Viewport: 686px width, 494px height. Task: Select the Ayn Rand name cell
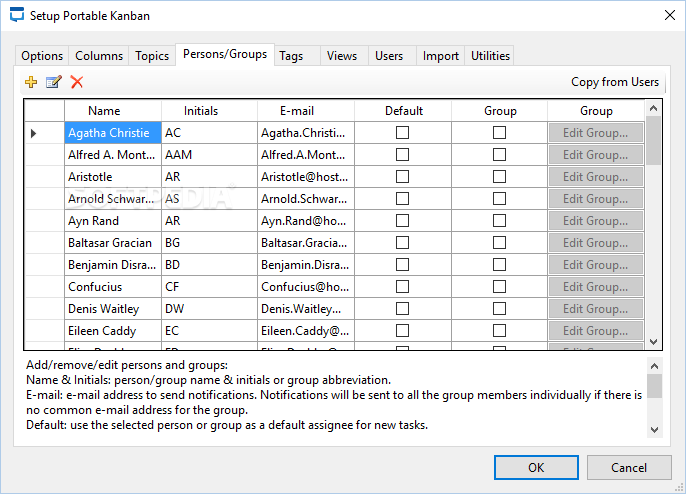[113, 221]
